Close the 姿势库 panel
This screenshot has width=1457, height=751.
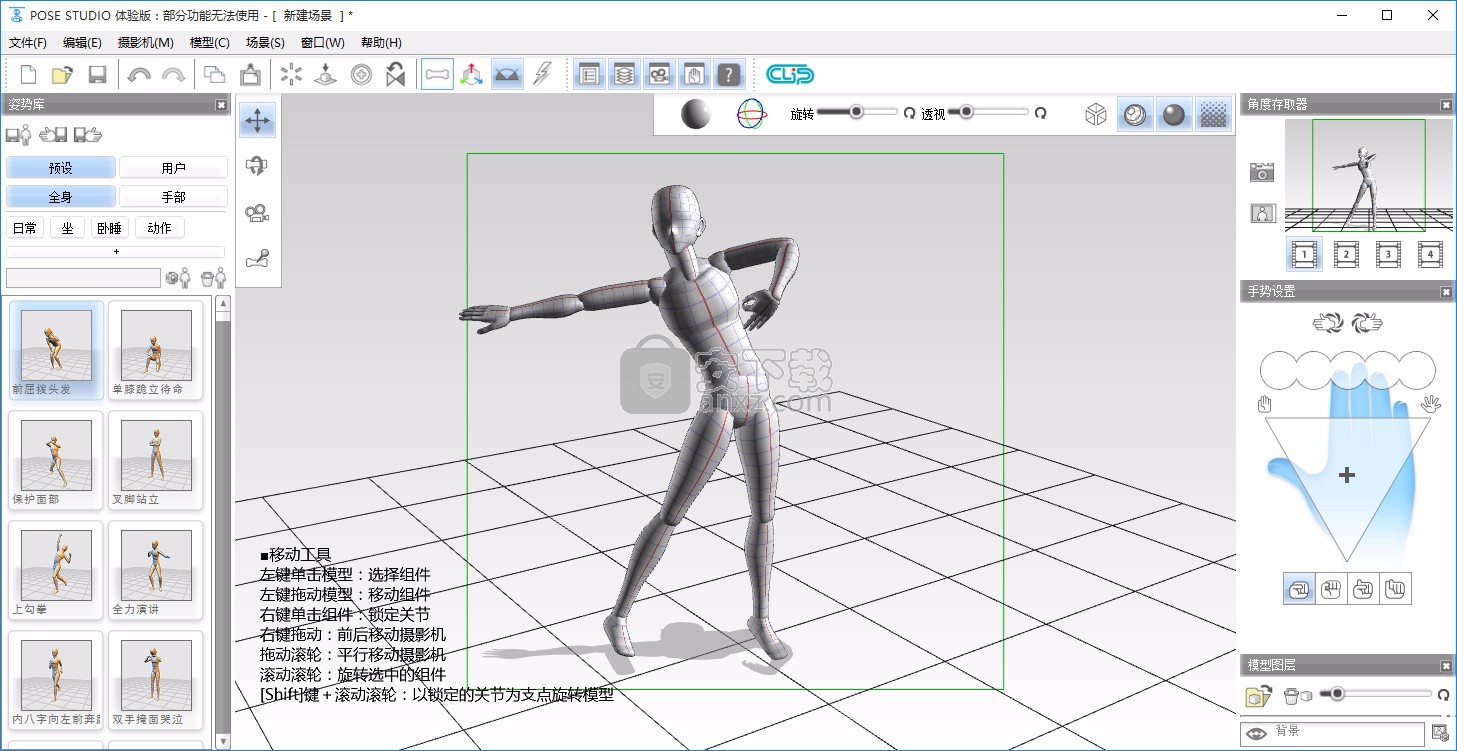tap(221, 105)
